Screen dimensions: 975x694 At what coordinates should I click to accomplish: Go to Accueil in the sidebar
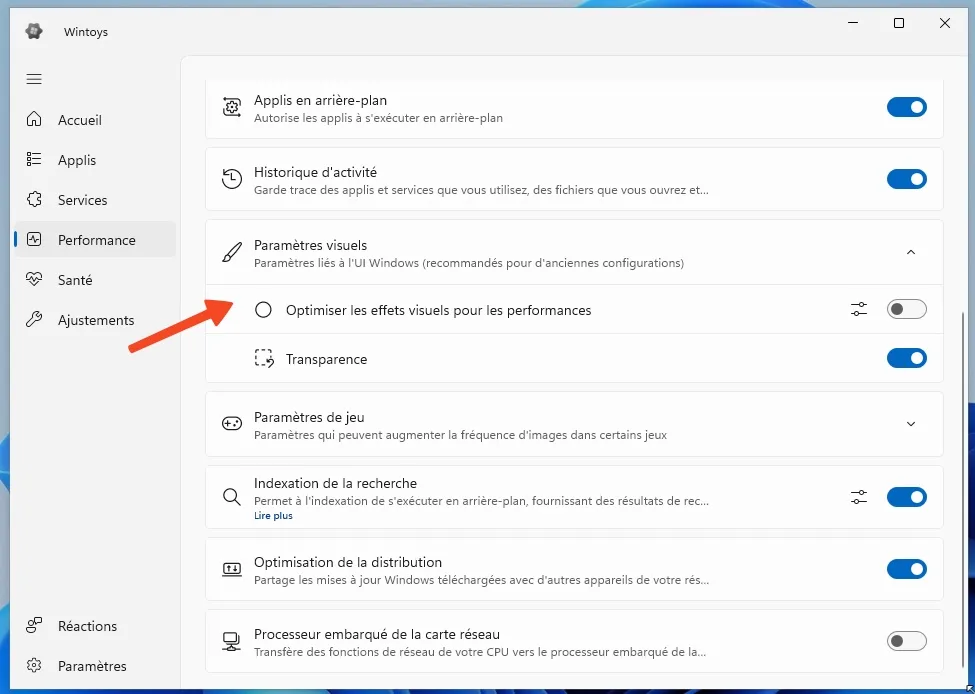pos(80,120)
